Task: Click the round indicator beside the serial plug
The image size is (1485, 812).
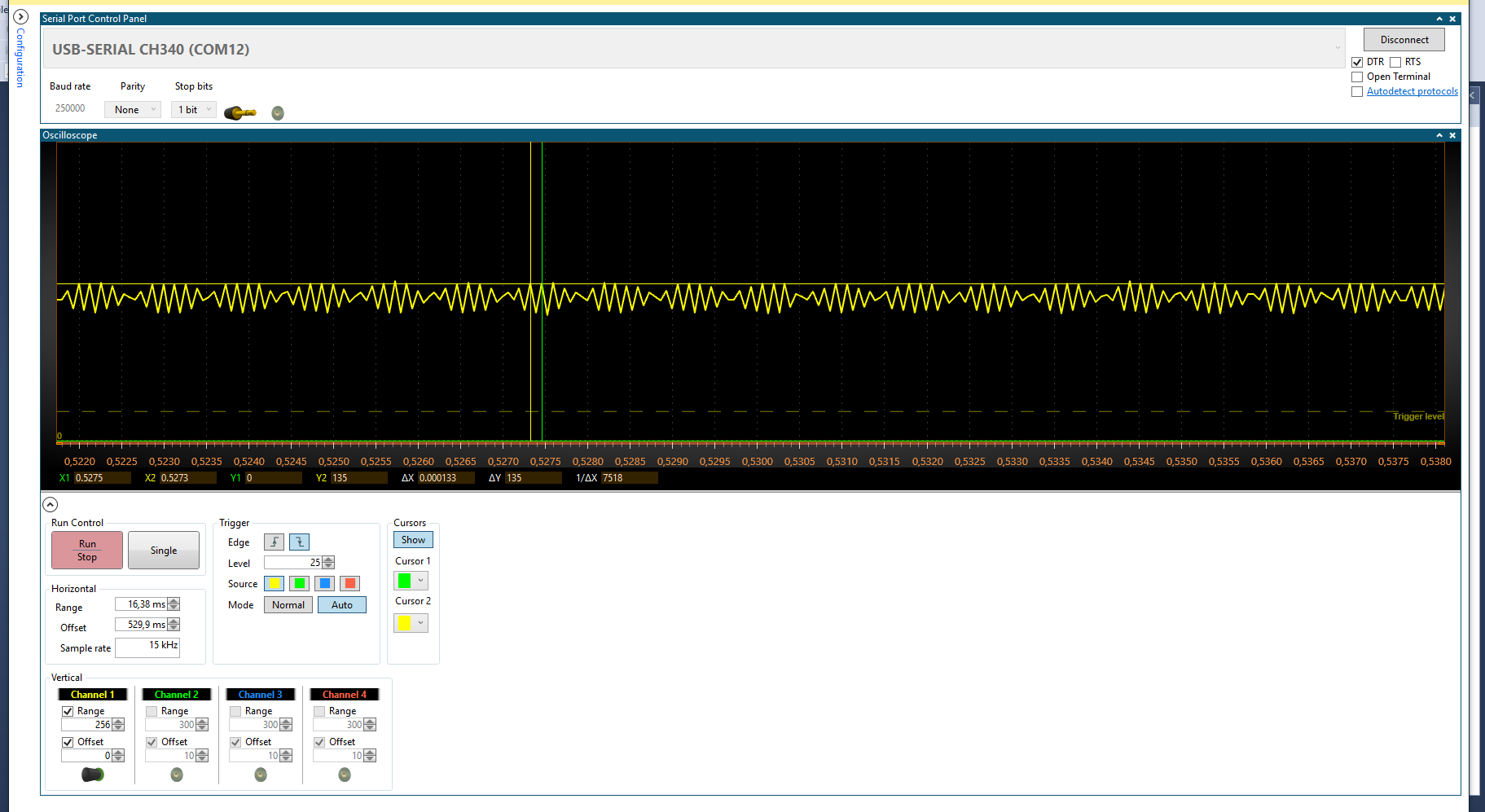Action: coord(278,113)
